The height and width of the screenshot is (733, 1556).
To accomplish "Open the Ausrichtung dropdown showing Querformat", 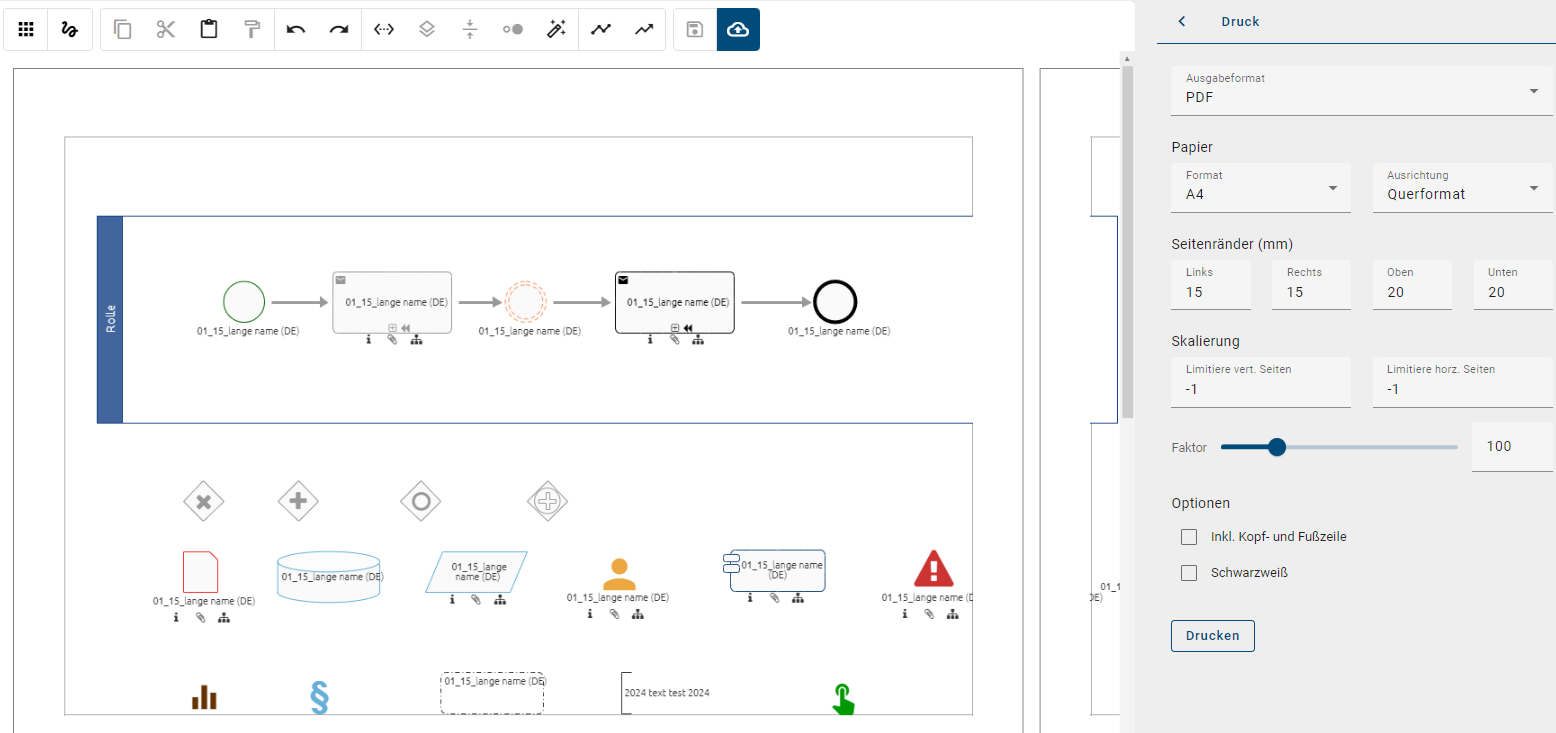I will (1533, 188).
